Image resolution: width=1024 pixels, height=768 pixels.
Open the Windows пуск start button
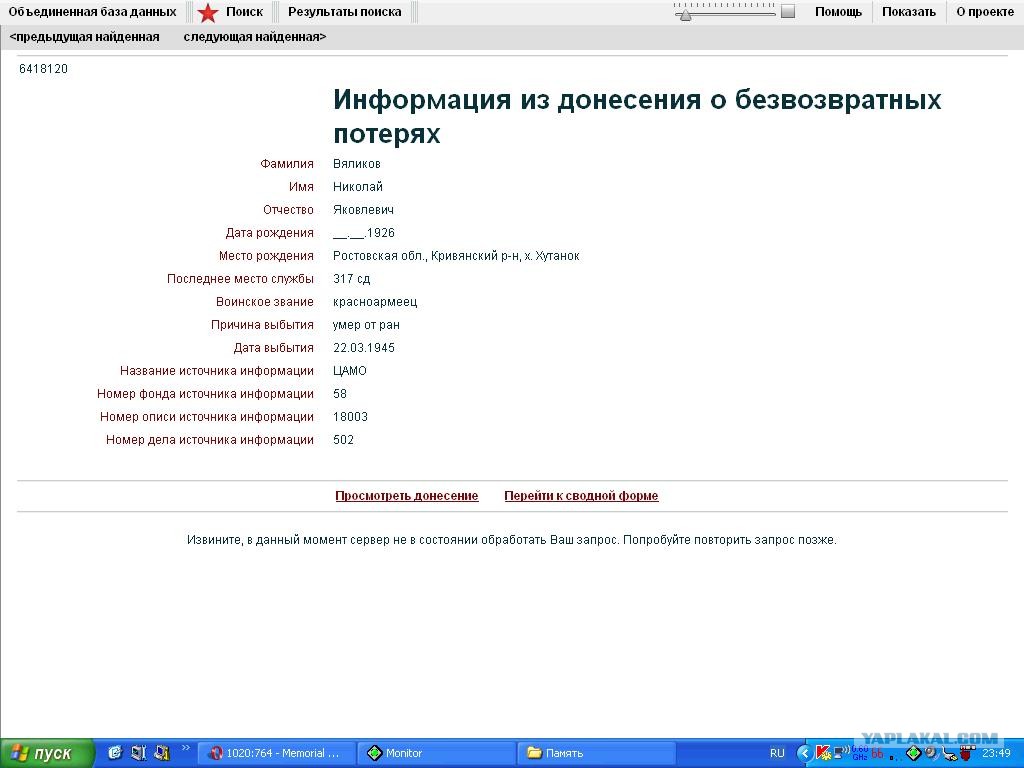click(47, 754)
